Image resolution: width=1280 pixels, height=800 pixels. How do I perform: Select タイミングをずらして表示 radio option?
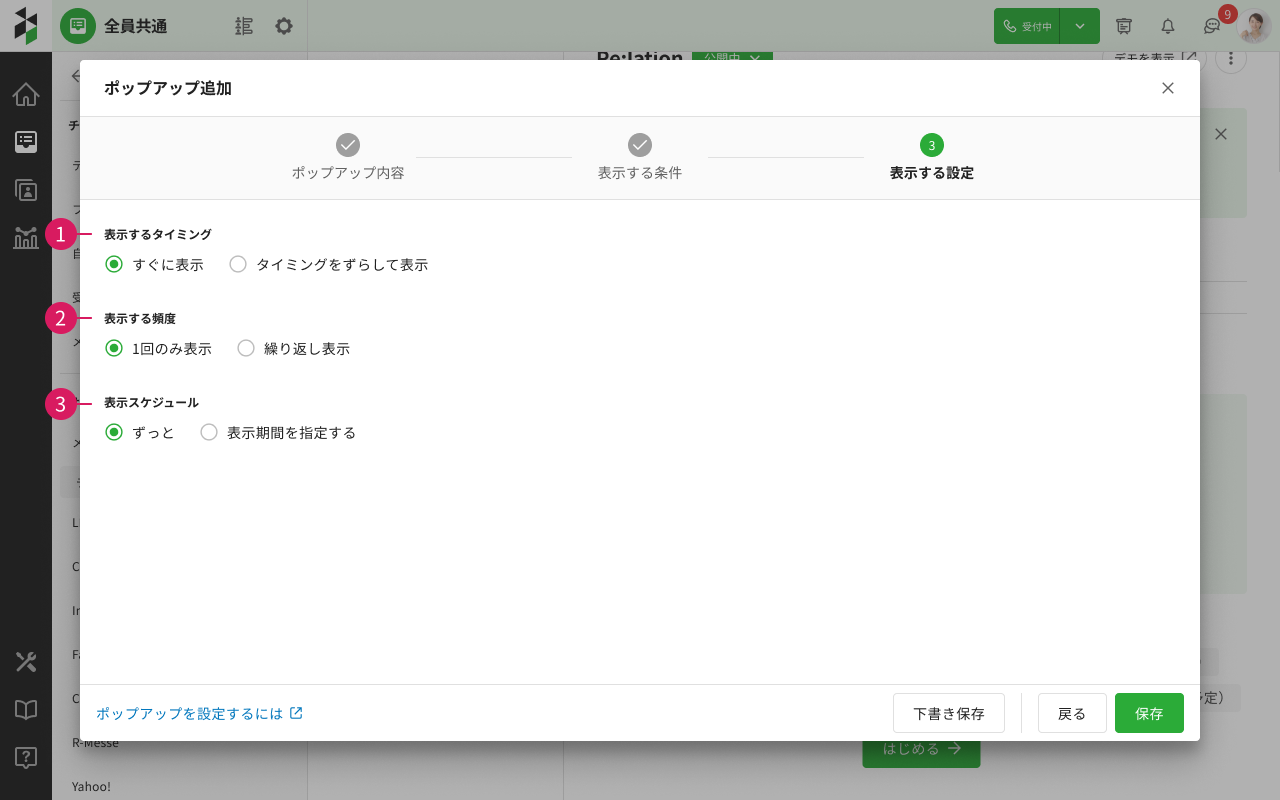pos(238,265)
